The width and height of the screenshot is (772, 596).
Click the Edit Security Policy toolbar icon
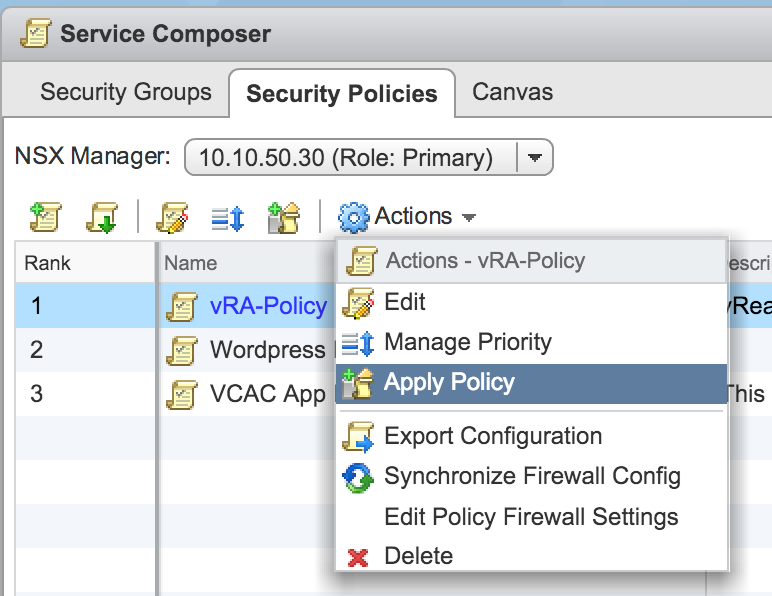point(173,217)
